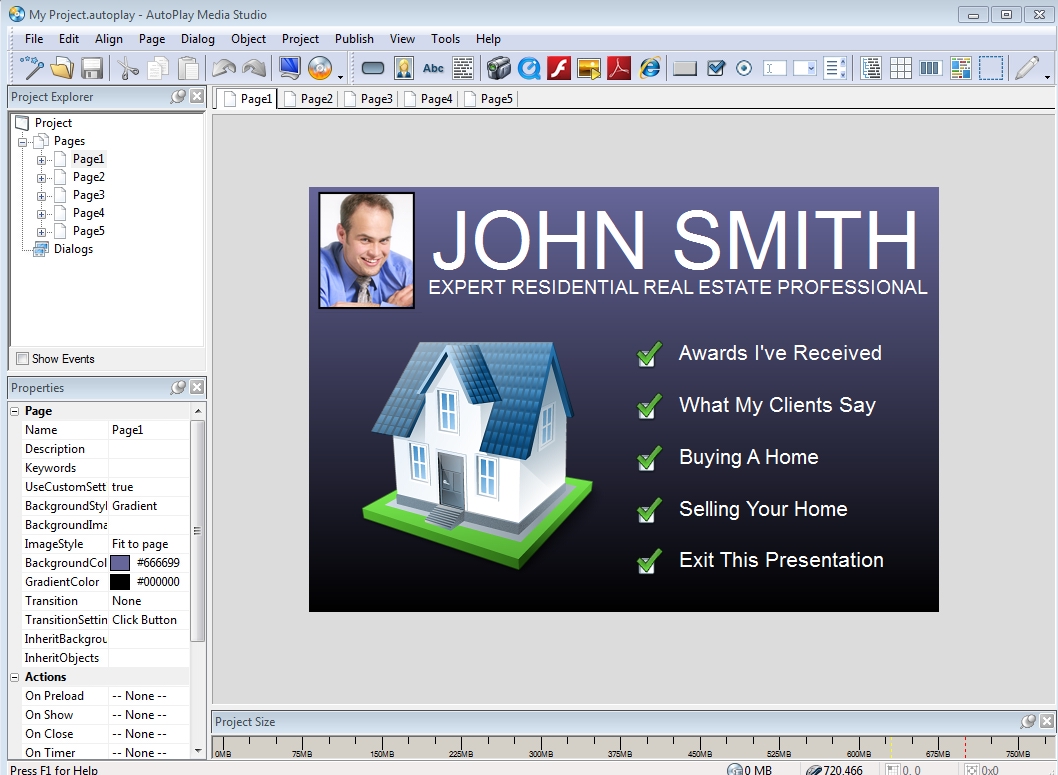Viewport: 1058px width, 775px height.
Task: Insert a Label object (Abc icon)
Action: coord(433,68)
